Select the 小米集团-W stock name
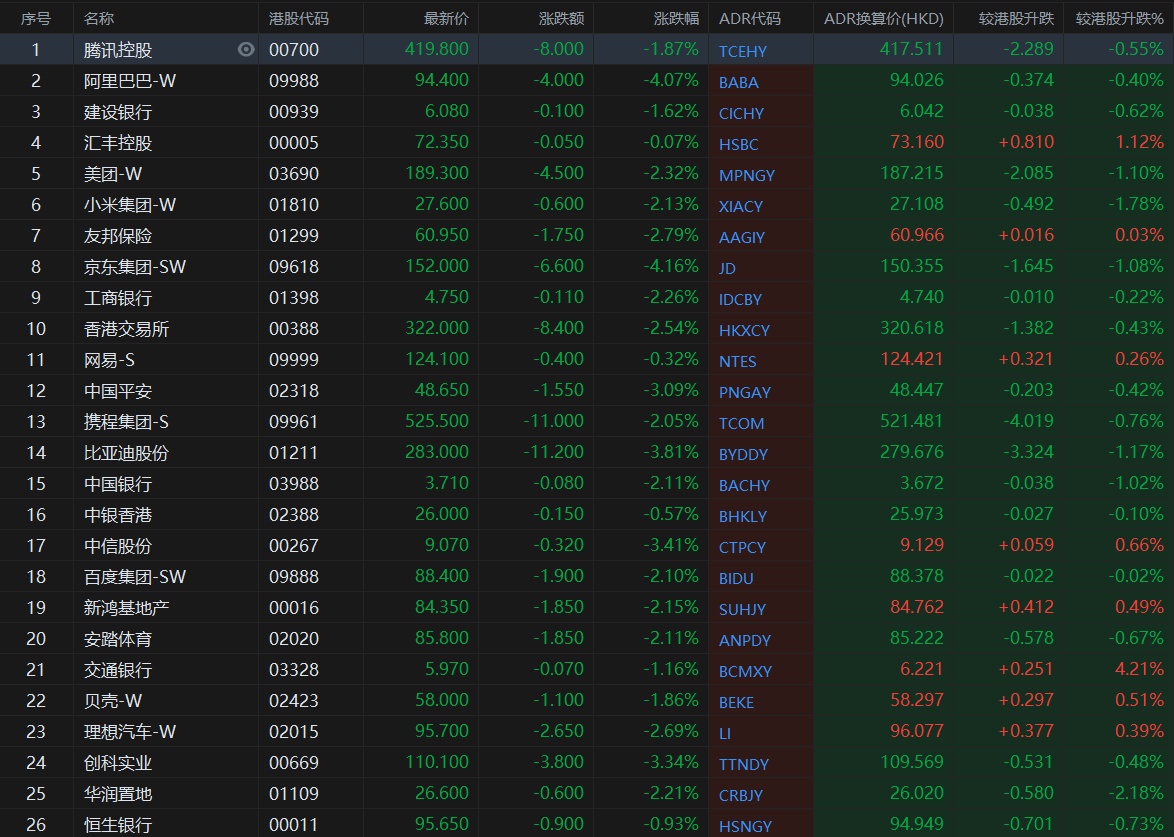This screenshot has width=1174, height=837. click(x=130, y=205)
